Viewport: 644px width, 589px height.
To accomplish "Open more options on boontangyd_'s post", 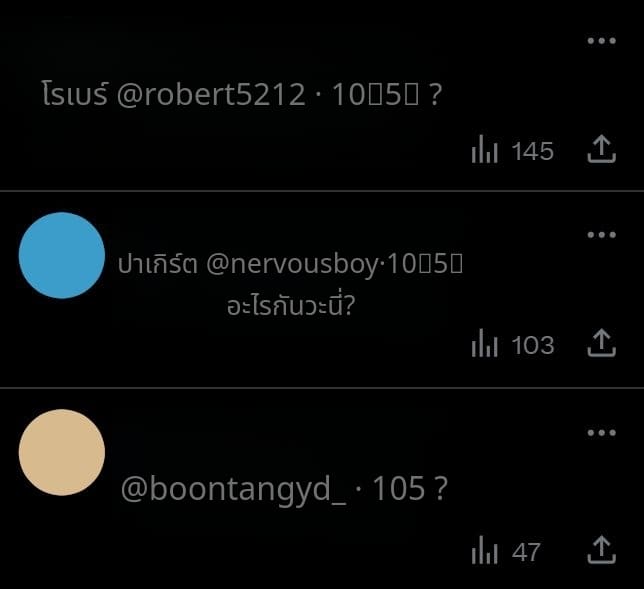I will 601,432.
